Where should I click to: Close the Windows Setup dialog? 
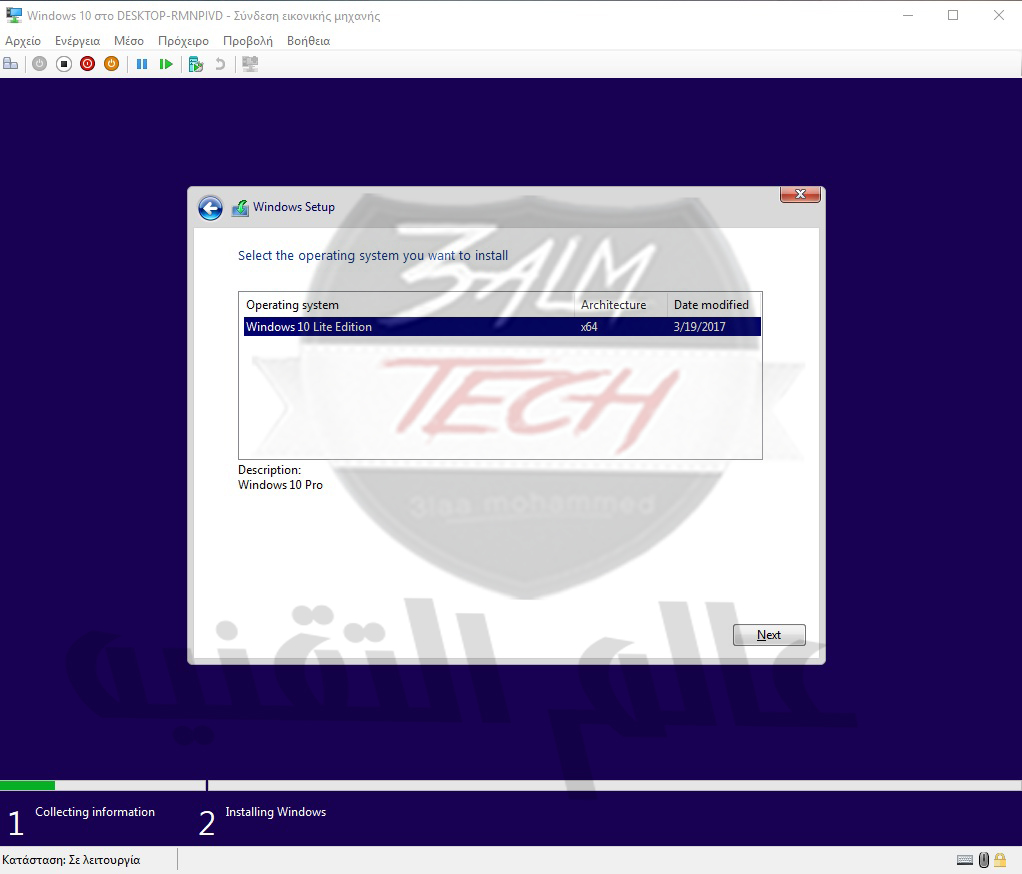tap(800, 194)
